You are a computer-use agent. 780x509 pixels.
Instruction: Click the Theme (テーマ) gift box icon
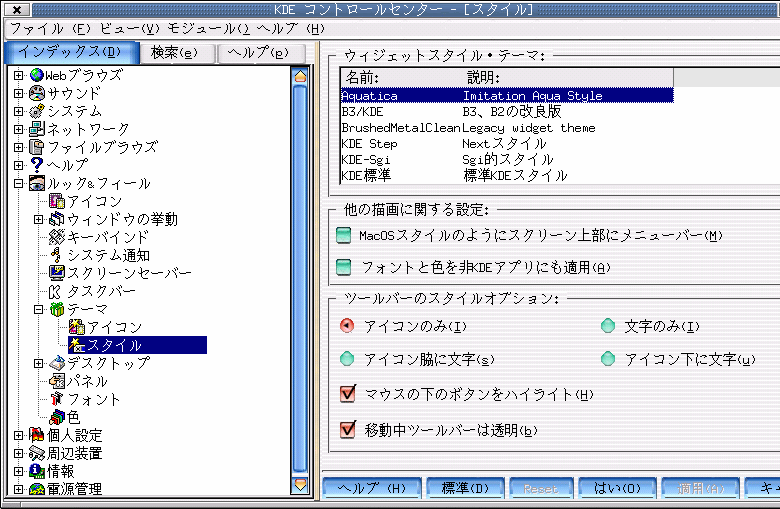coord(57,309)
